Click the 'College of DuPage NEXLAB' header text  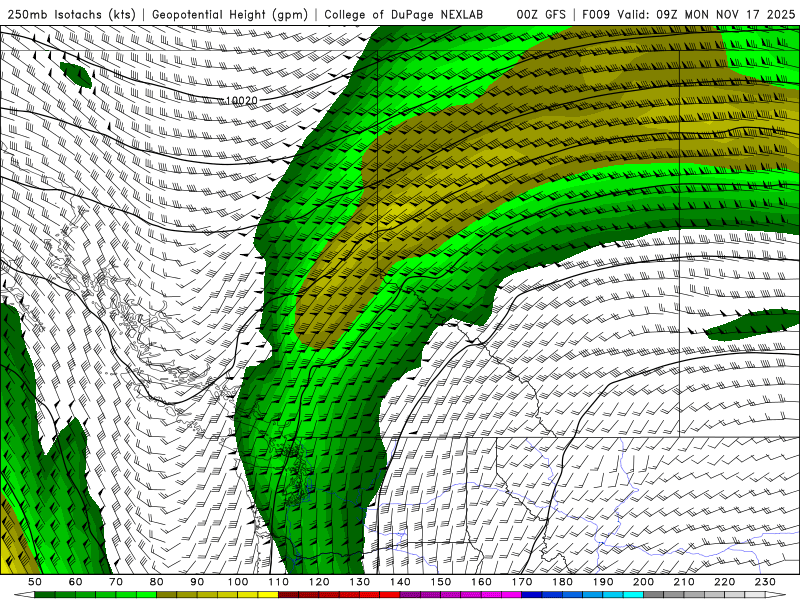click(x=404, y=15)
